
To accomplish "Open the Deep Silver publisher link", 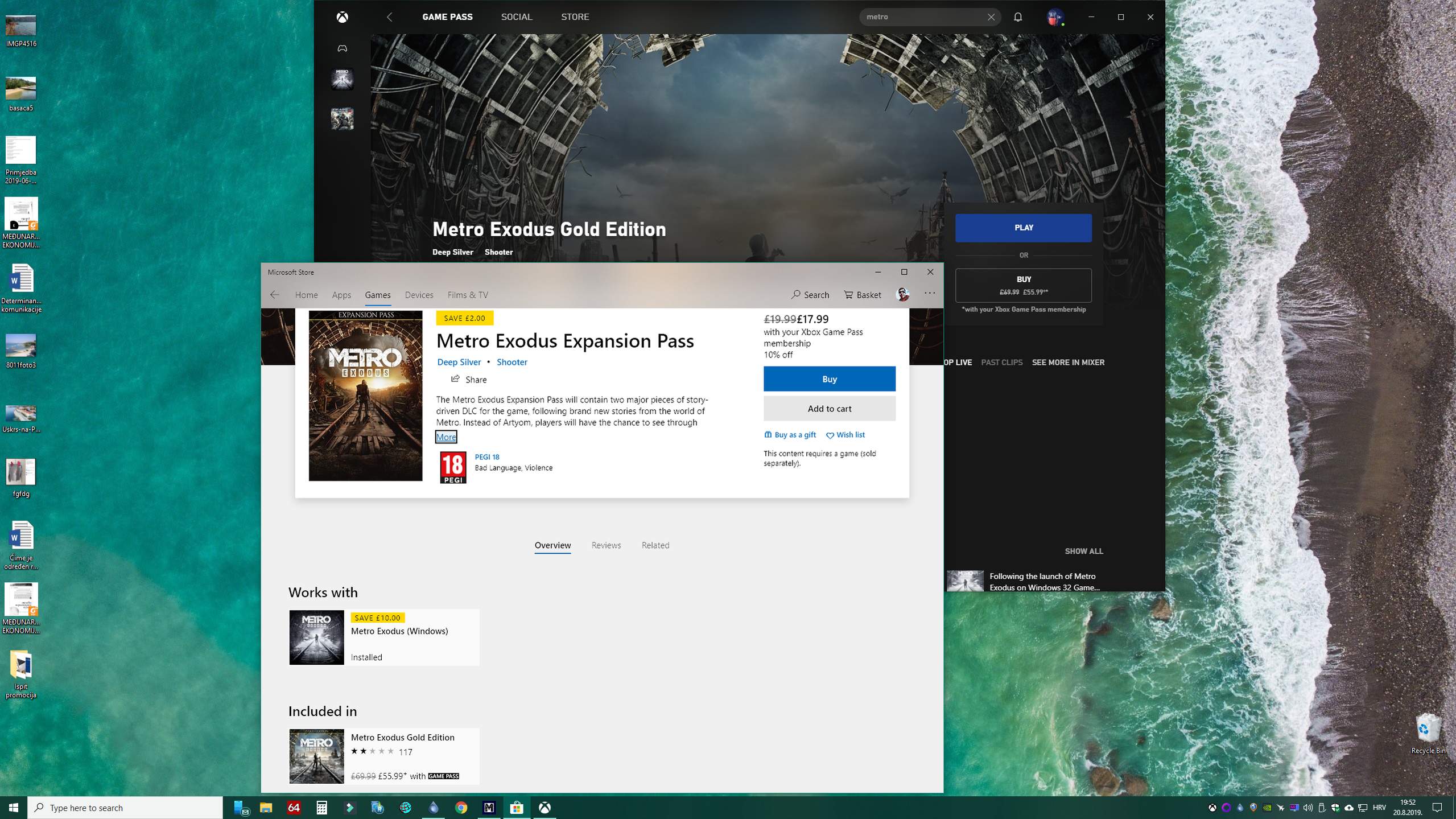I will 459,362.
